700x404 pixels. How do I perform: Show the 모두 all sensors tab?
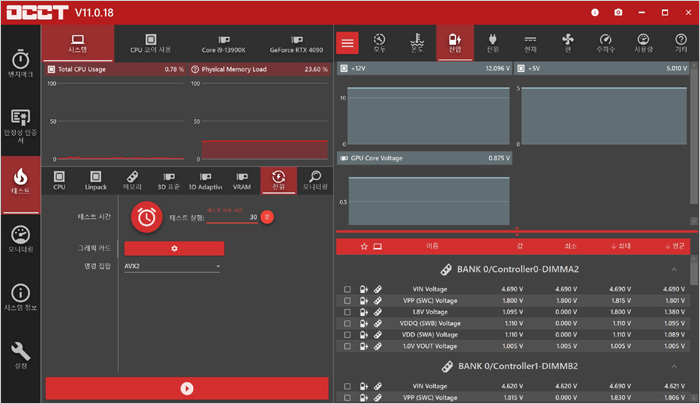pos(379,43)
